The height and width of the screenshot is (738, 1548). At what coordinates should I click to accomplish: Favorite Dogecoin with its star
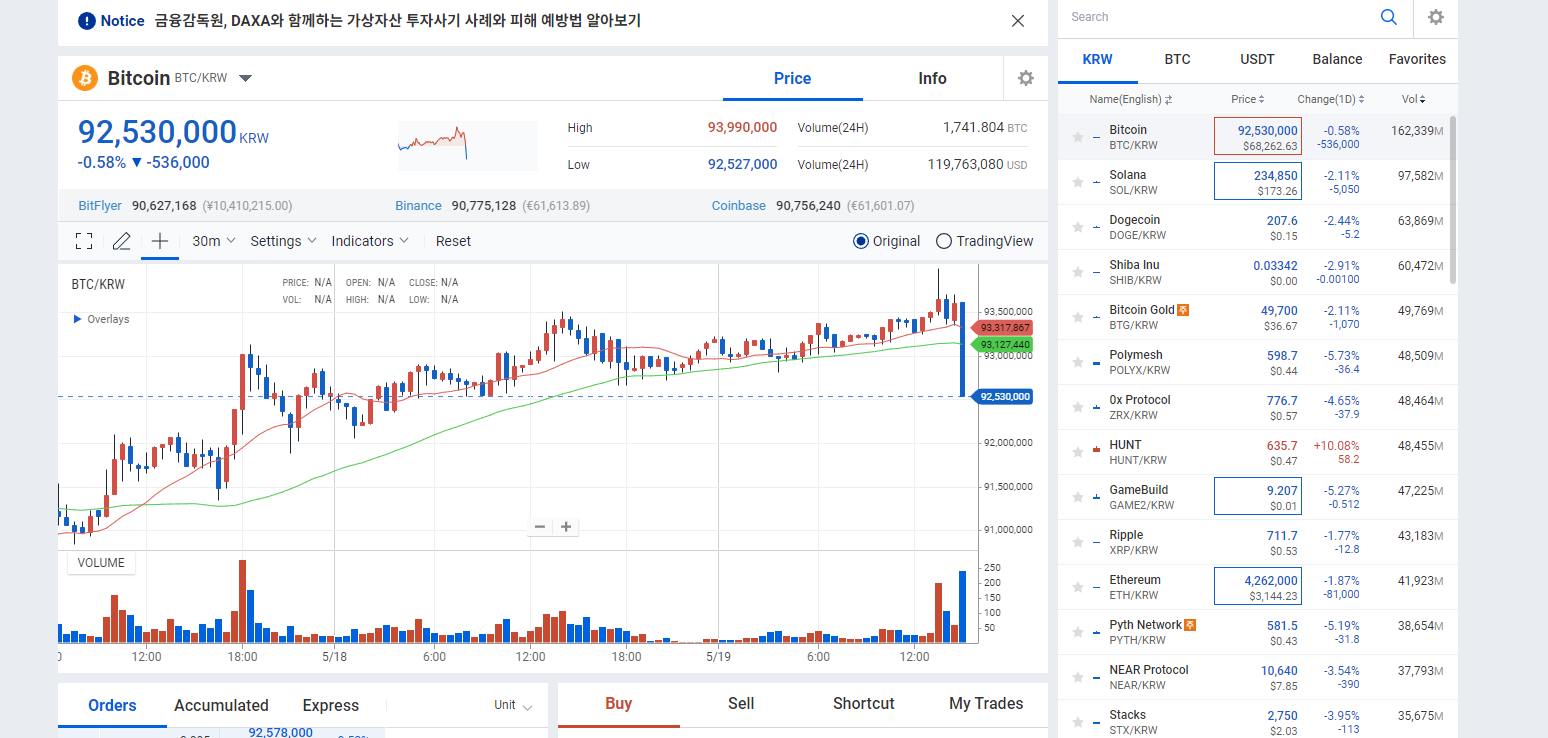1078,227
